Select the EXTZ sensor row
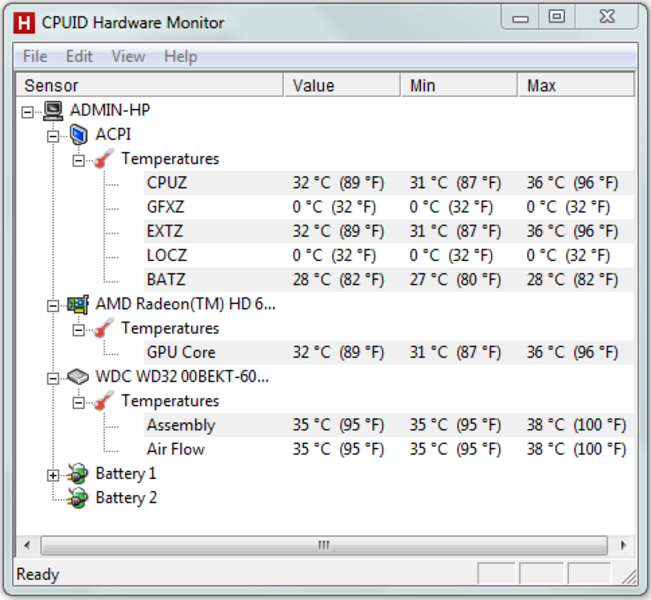 (x=389, y=231)
